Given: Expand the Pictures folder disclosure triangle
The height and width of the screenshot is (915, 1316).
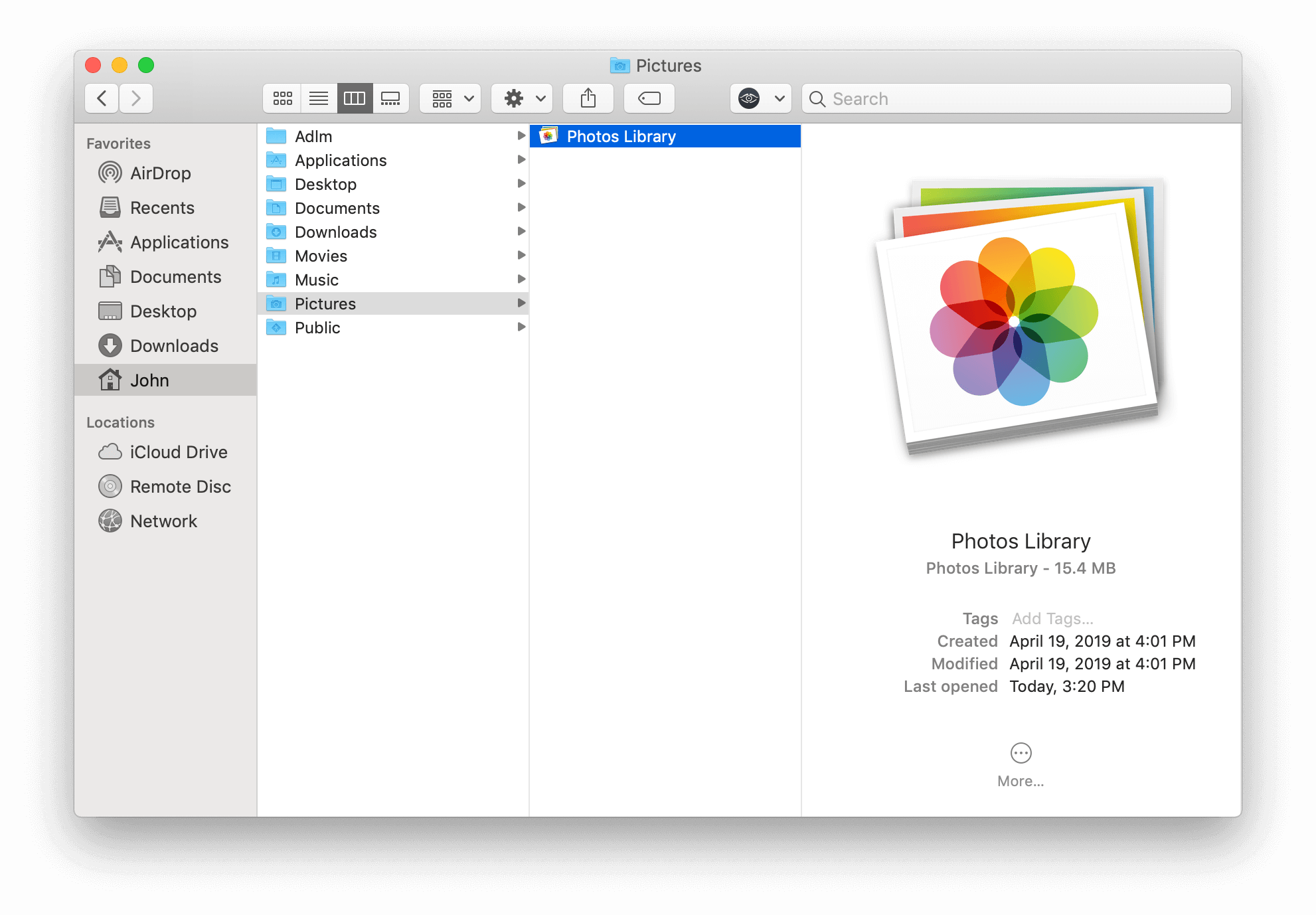Looking at the screenshot, I should pyautogui.click(x=521, y=303).
